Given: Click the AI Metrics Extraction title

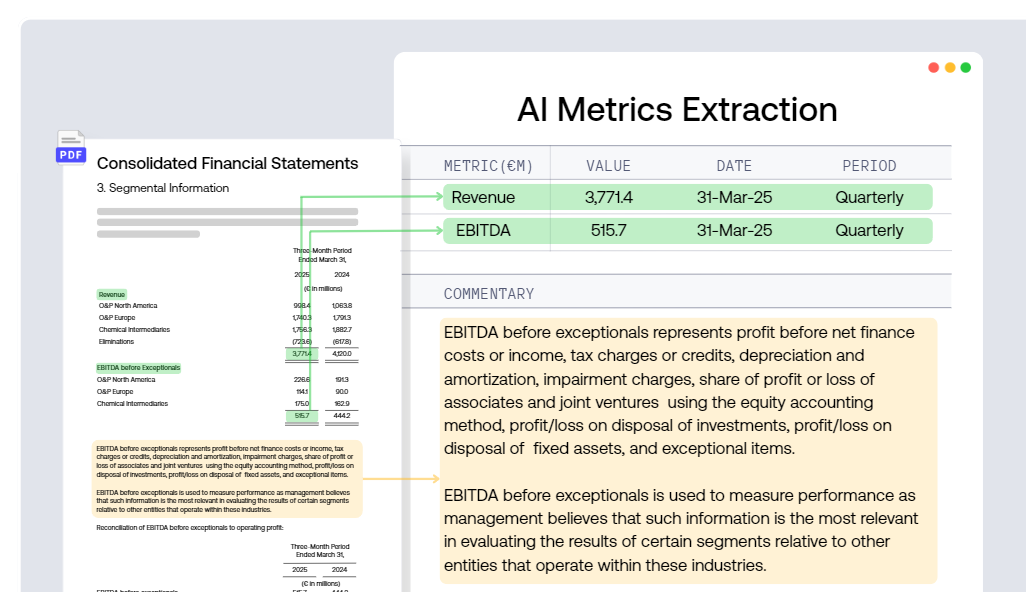Looking at the screenshot, I should pos(677,109).
